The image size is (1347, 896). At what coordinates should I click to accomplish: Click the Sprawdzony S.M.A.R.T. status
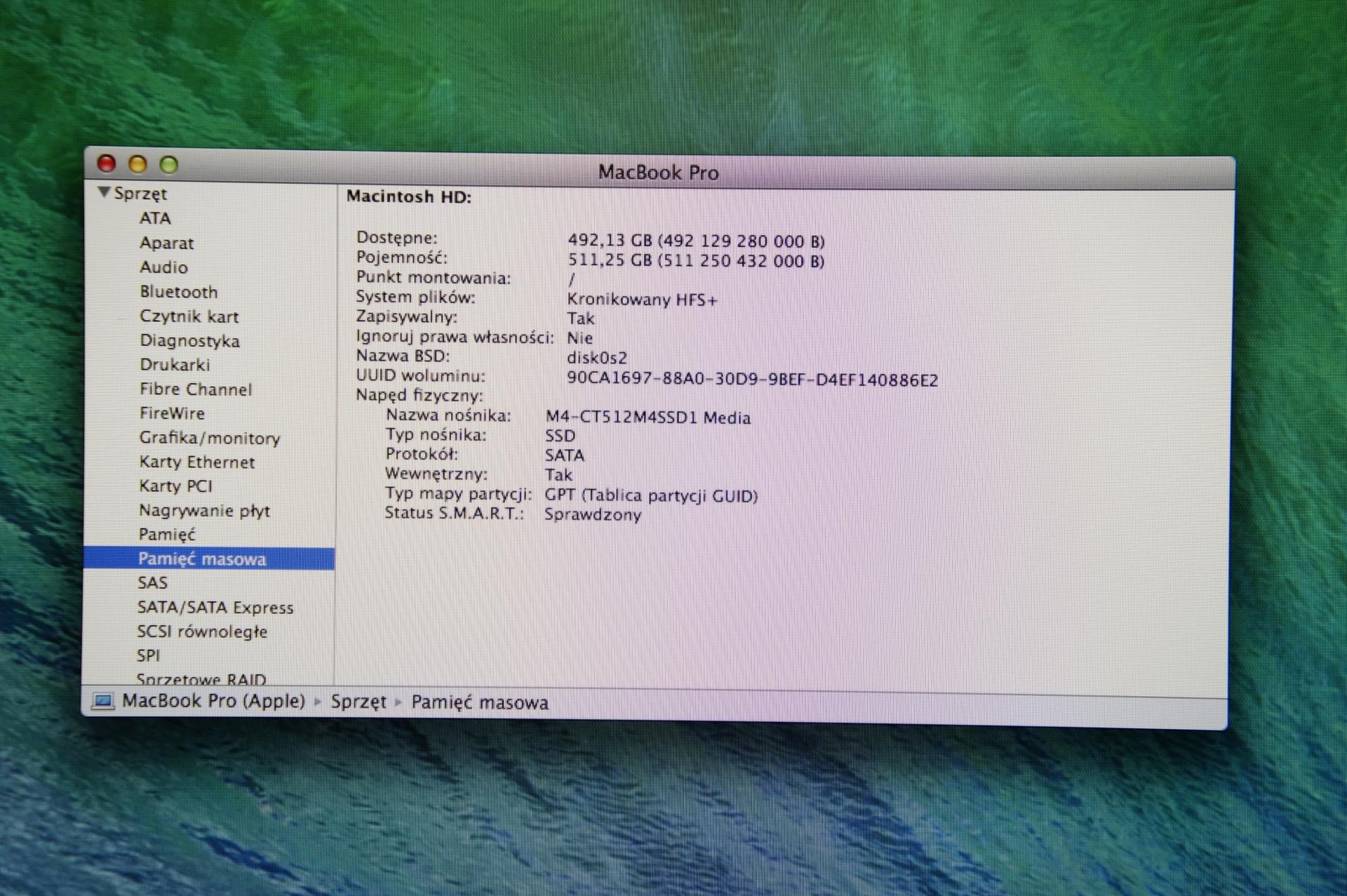[x=593, y=514]
